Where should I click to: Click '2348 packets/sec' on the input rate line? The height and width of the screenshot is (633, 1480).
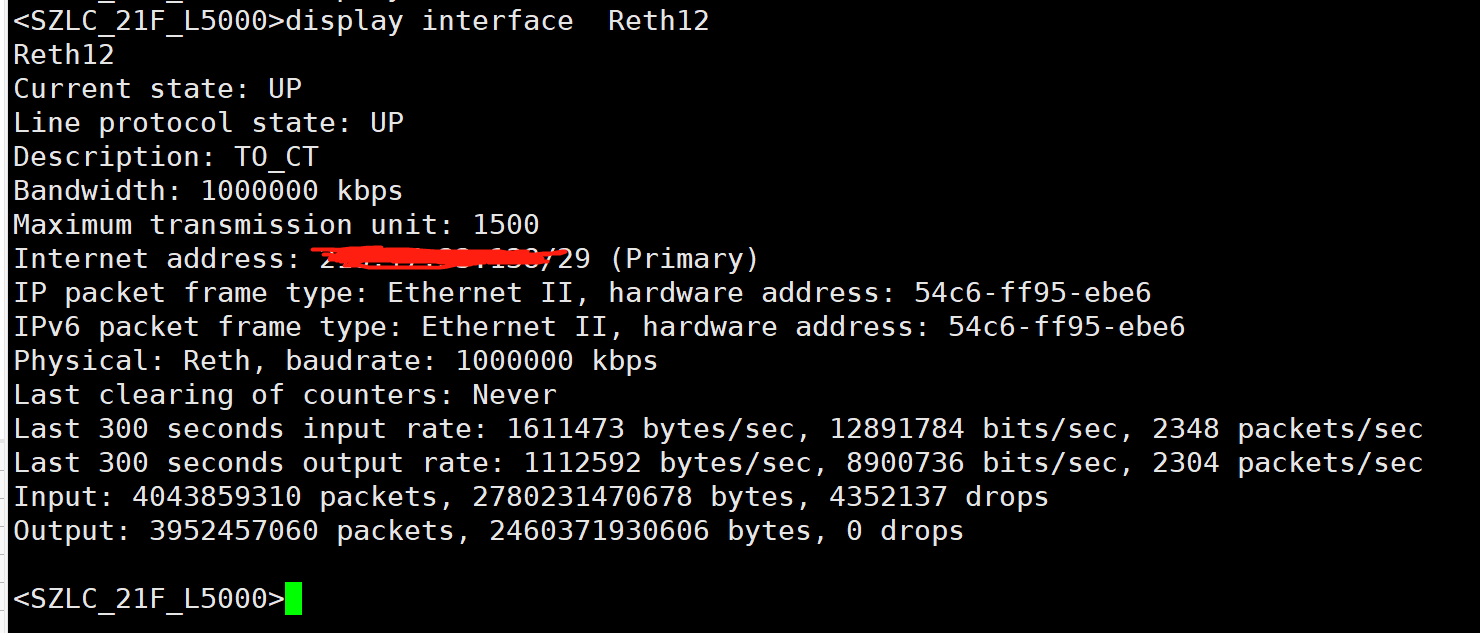click(1287, 429)
